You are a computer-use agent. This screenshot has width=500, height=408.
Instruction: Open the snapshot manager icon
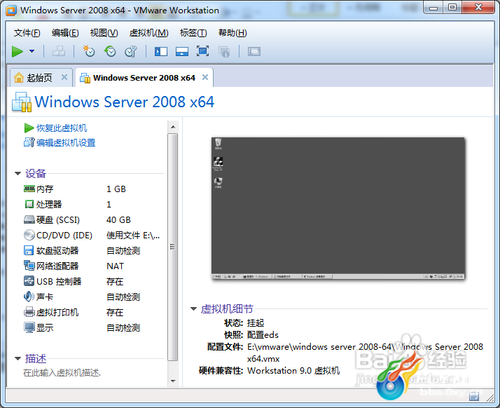[x=131, y=51]
